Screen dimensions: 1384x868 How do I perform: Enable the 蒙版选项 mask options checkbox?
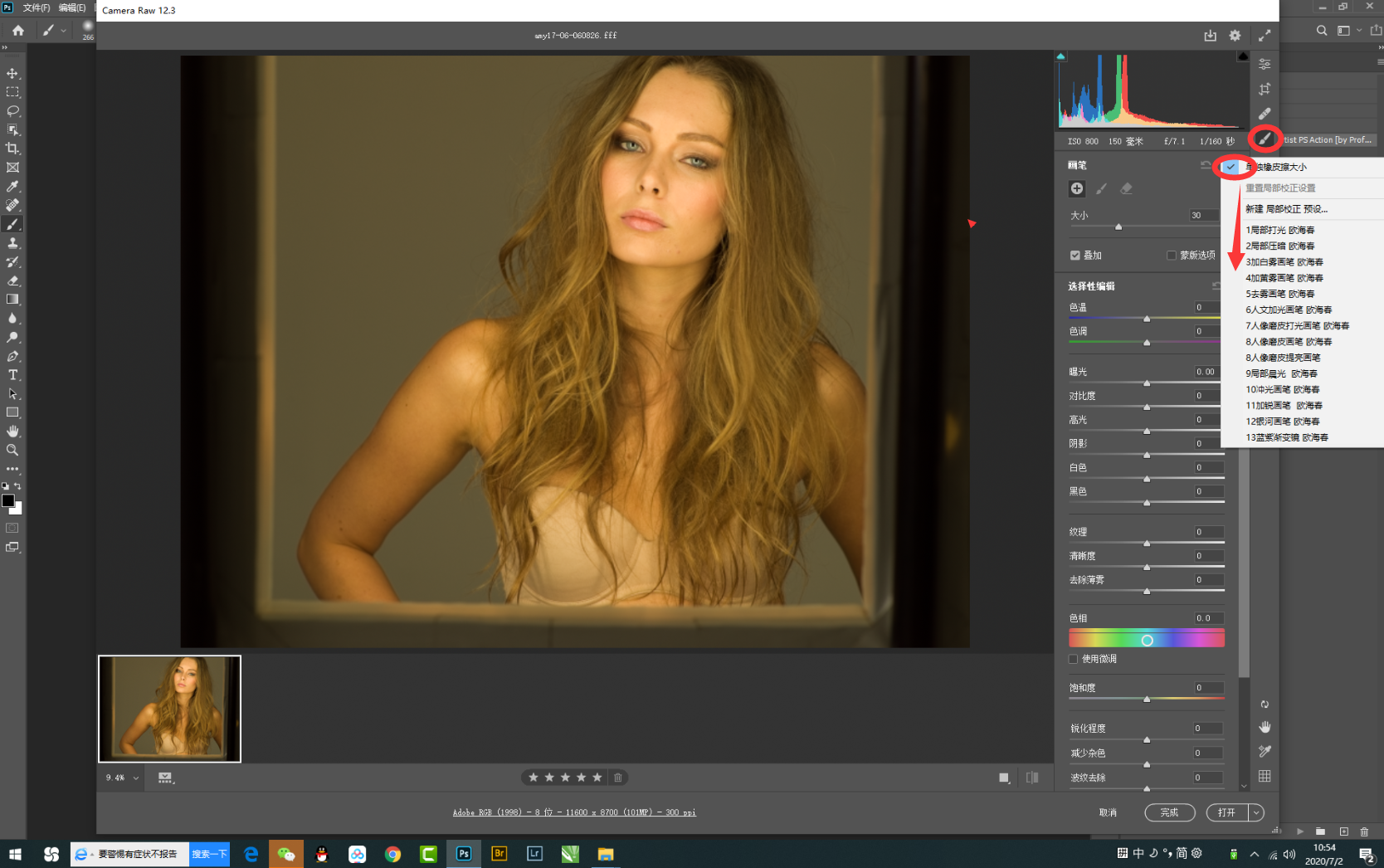pos(1172,256)
